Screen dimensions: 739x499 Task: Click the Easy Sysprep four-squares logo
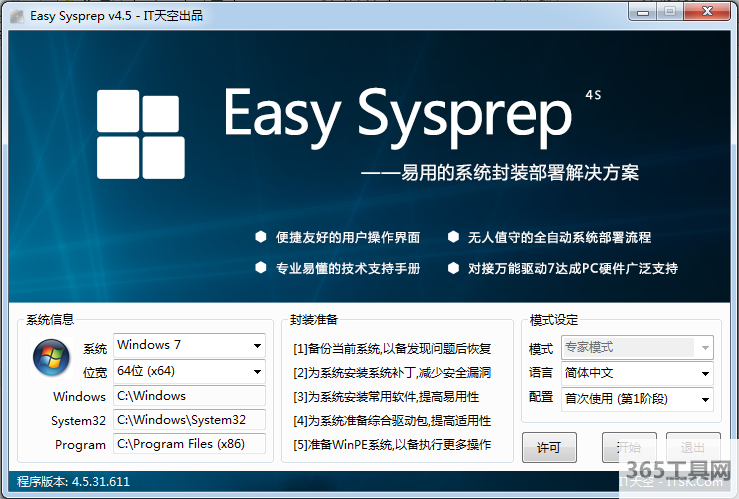[140, 133]
